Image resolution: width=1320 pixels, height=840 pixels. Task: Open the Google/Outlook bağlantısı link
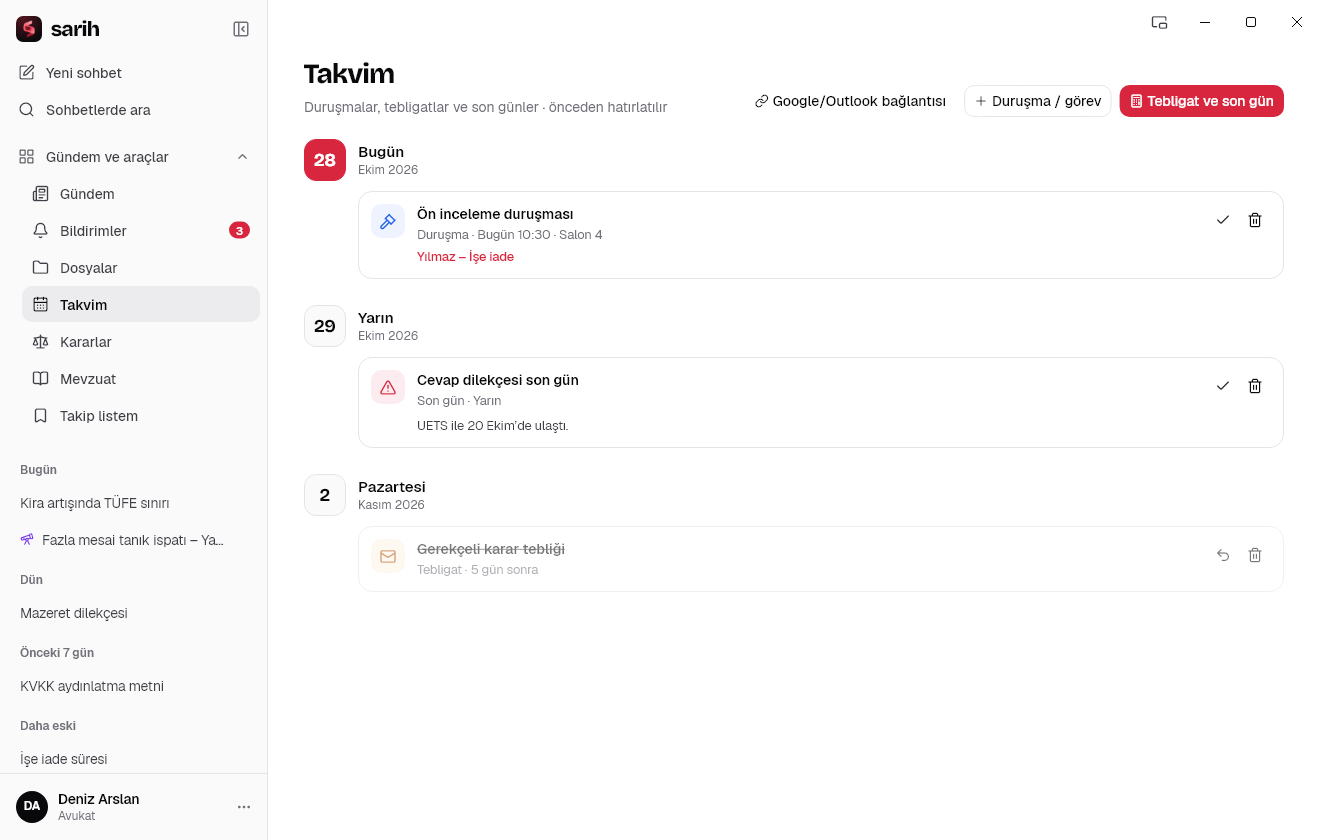point(851,101)
